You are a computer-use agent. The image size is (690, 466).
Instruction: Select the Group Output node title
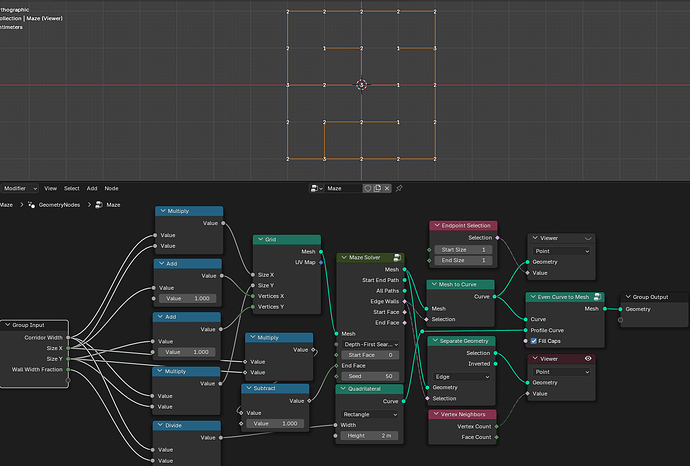(x=650, y=297)
